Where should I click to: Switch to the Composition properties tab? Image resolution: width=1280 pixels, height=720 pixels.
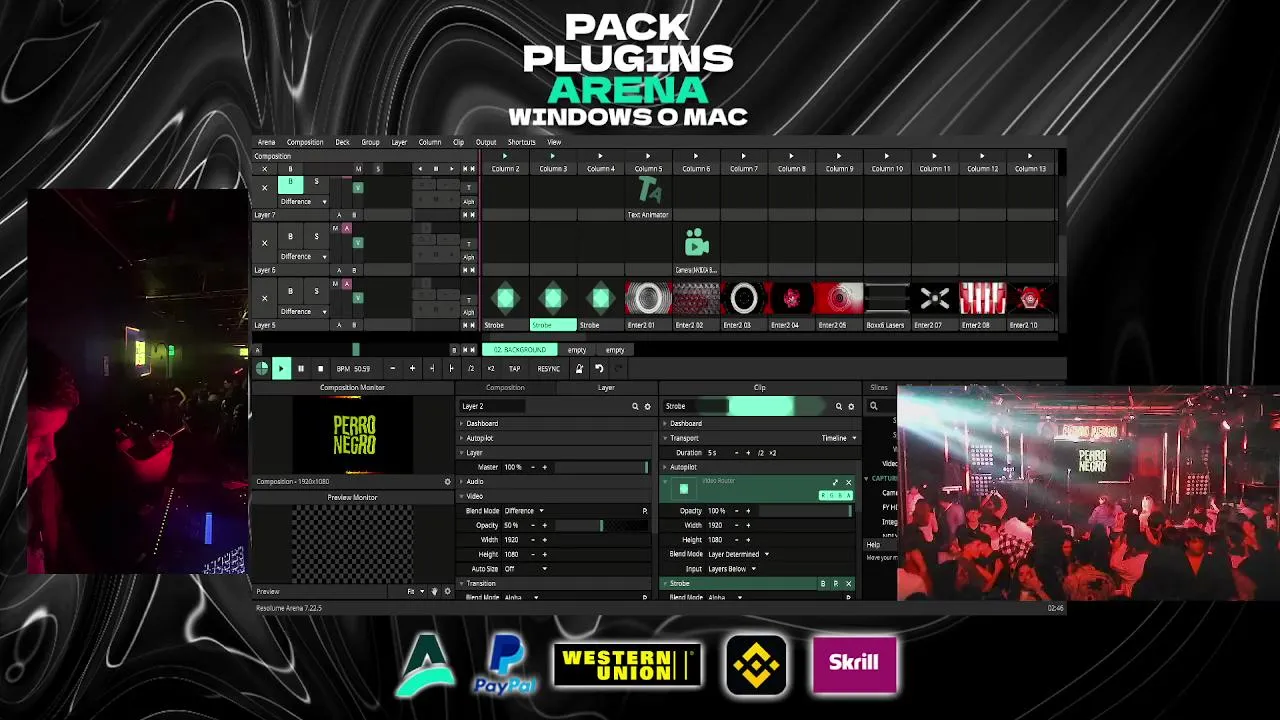(505, 388)
